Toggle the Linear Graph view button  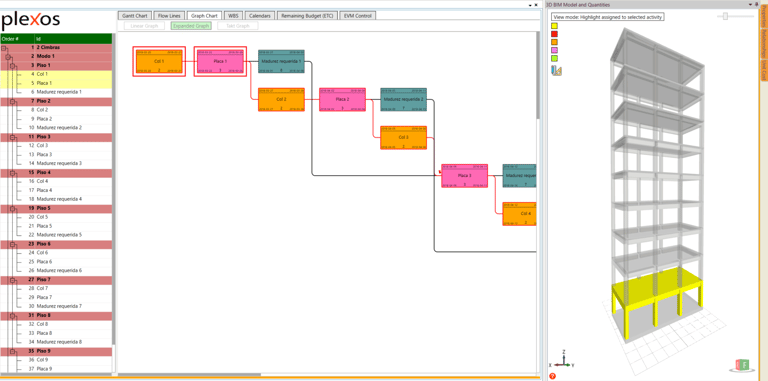(144, 25)
